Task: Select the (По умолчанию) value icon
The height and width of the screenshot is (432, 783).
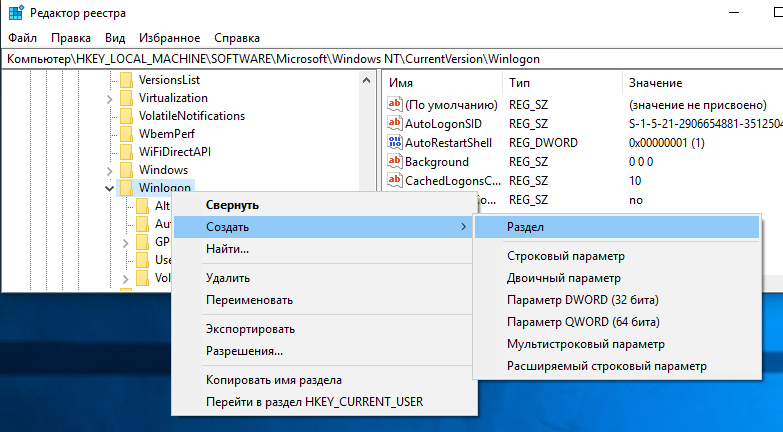Action: pyautogui.click(x=394, y=105)
